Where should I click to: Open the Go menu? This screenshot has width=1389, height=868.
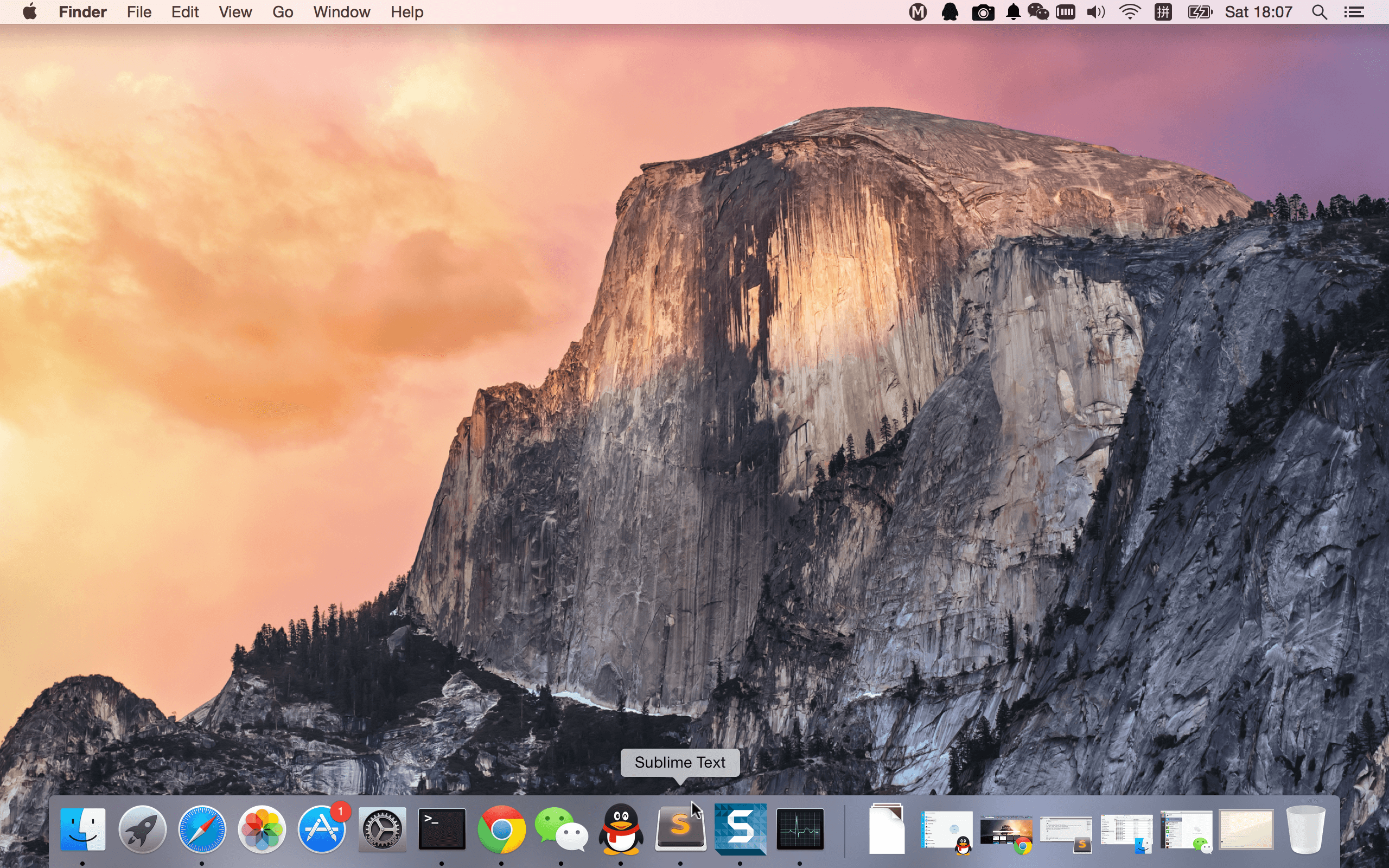283,12
